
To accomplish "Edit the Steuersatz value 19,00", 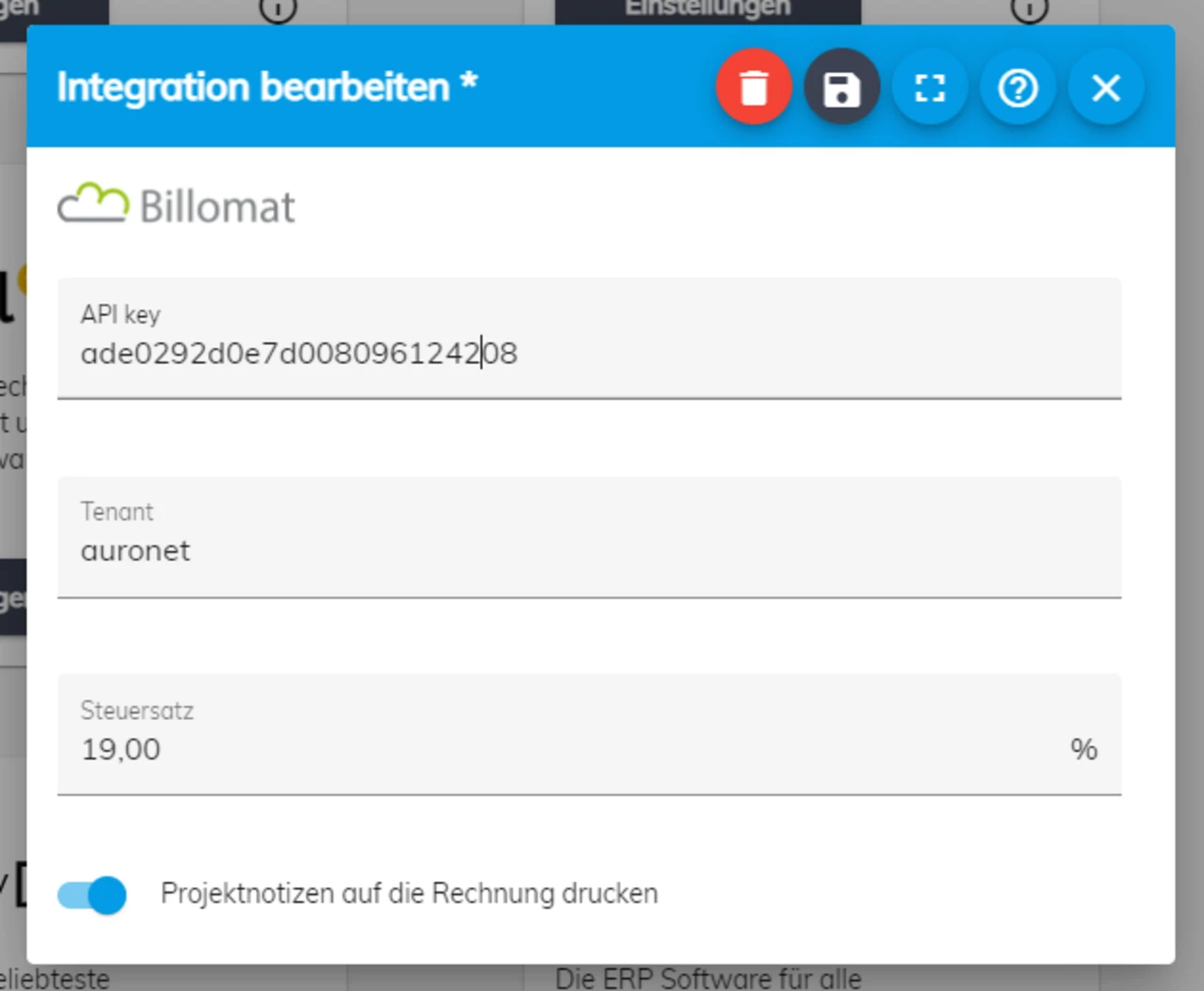I will click(x=589, y=735).
